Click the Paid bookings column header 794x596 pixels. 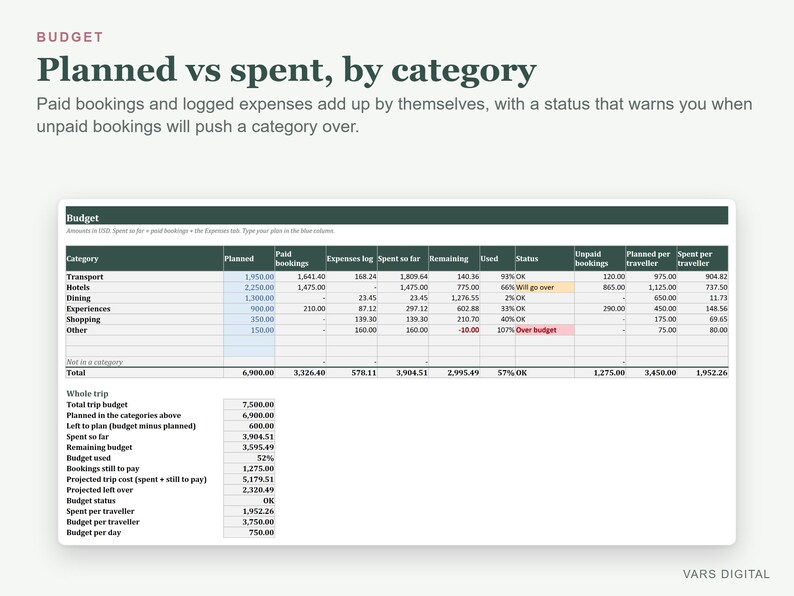point(300,259)
